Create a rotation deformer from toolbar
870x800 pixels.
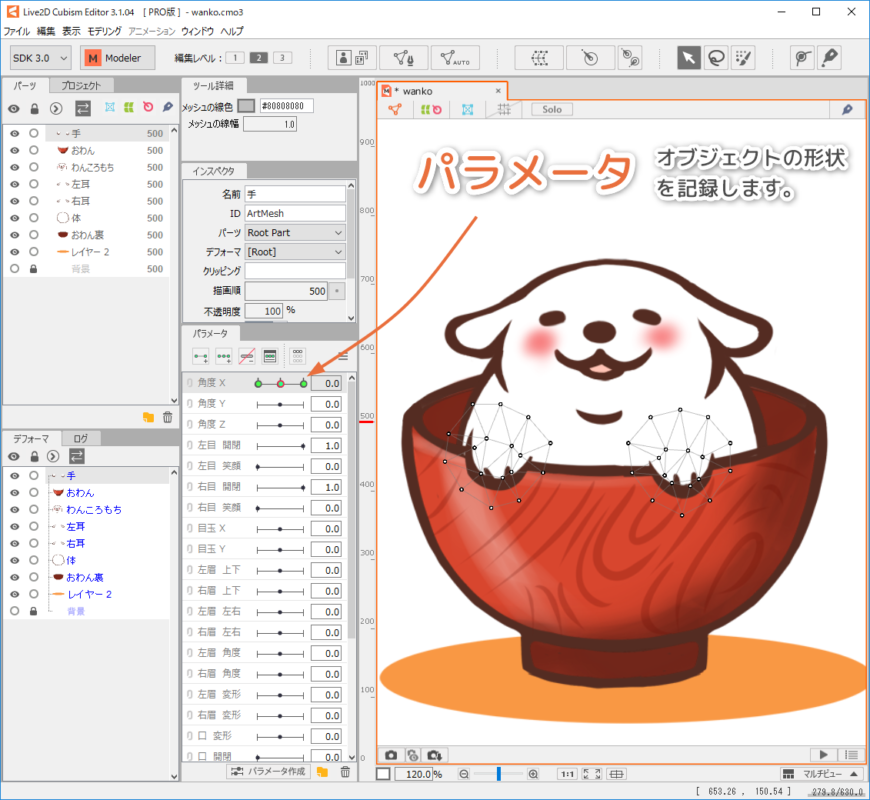590,58
